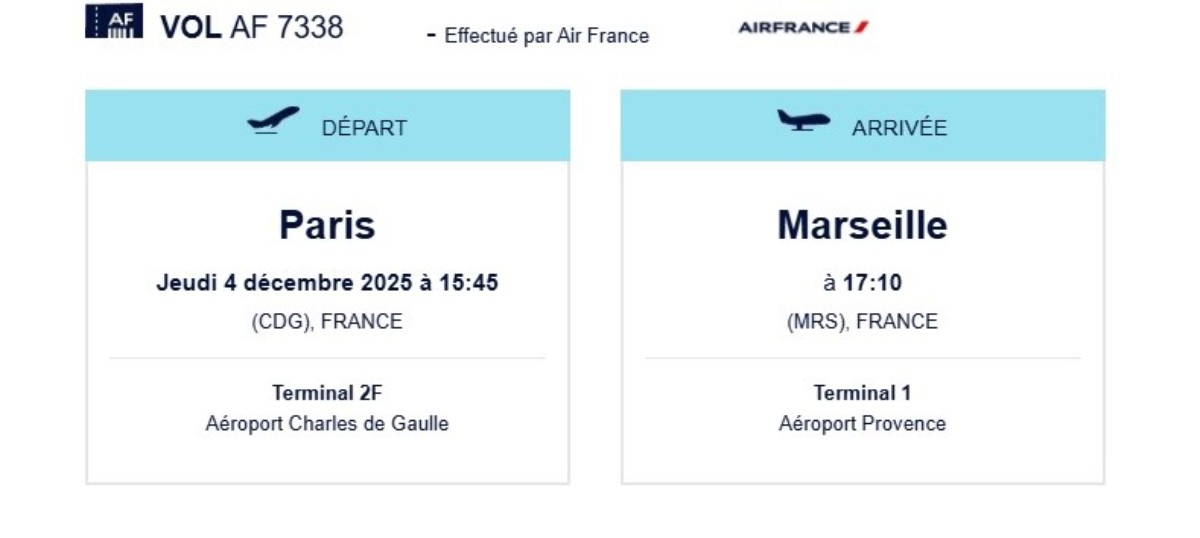Click the arriving airplane landing icon

click(804, 121)
